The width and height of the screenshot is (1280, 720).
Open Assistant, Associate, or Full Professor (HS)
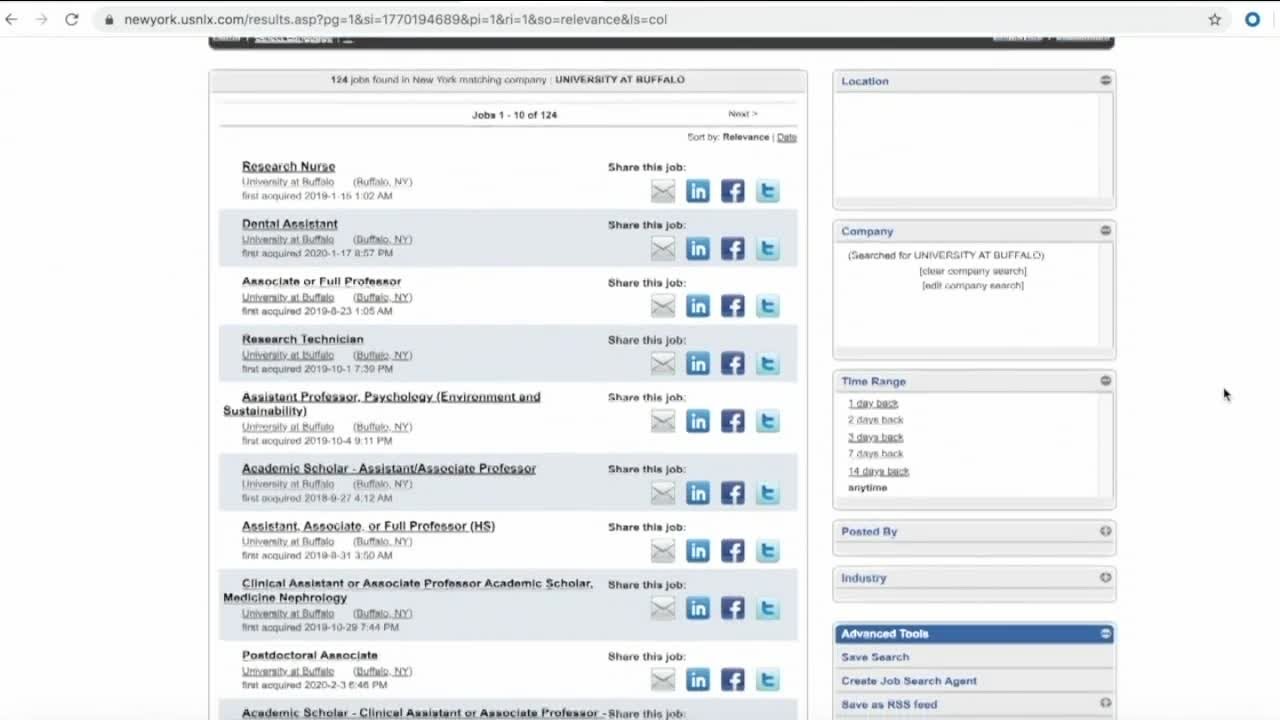coord(368,526)
